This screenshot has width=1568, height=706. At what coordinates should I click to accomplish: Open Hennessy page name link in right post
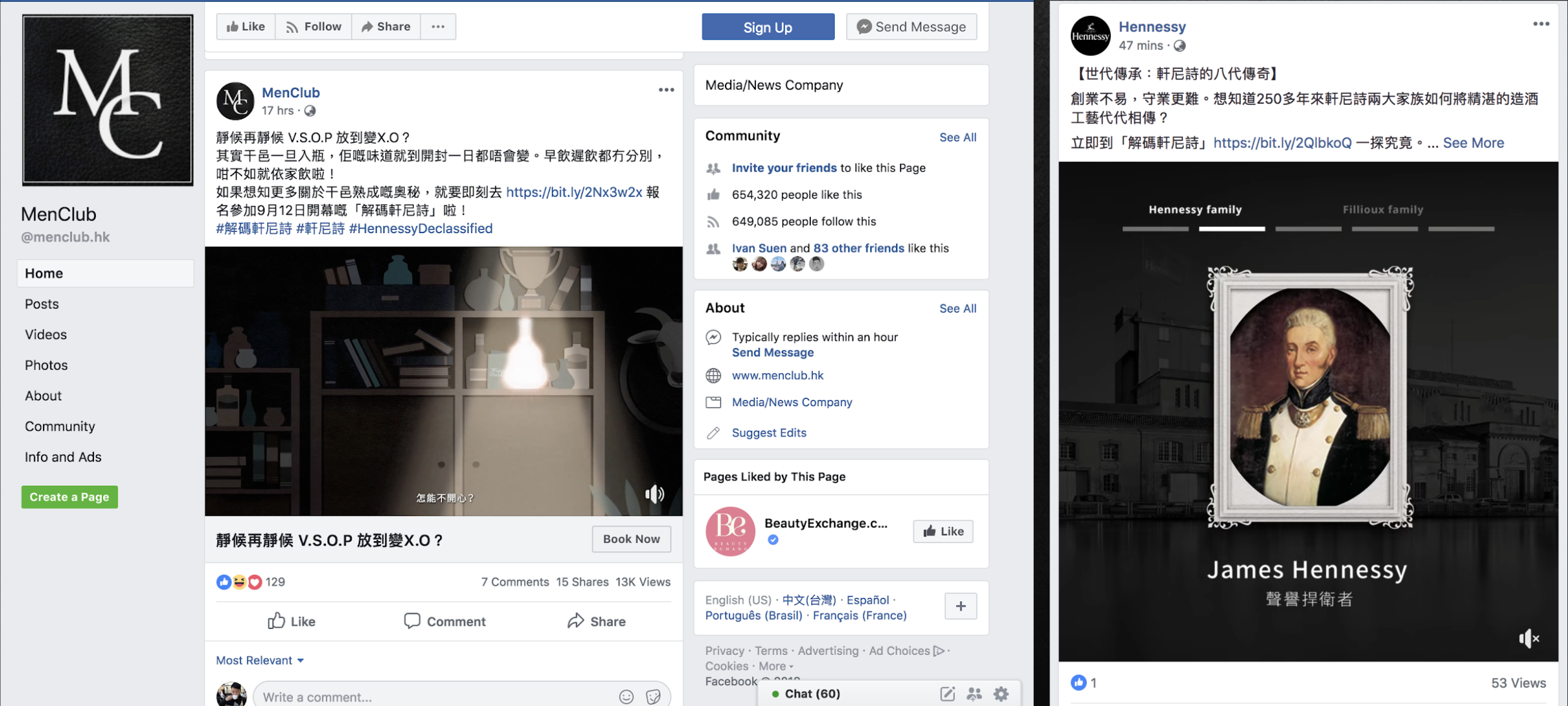click(x=1152, y=27)
